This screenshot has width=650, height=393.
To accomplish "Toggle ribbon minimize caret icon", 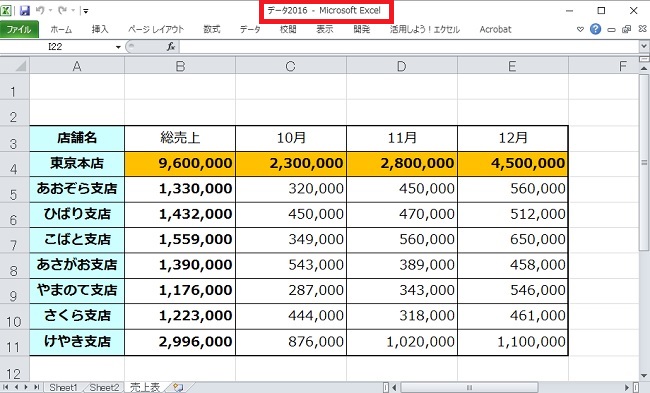I will pyautogui.click(x=580, y=29).
